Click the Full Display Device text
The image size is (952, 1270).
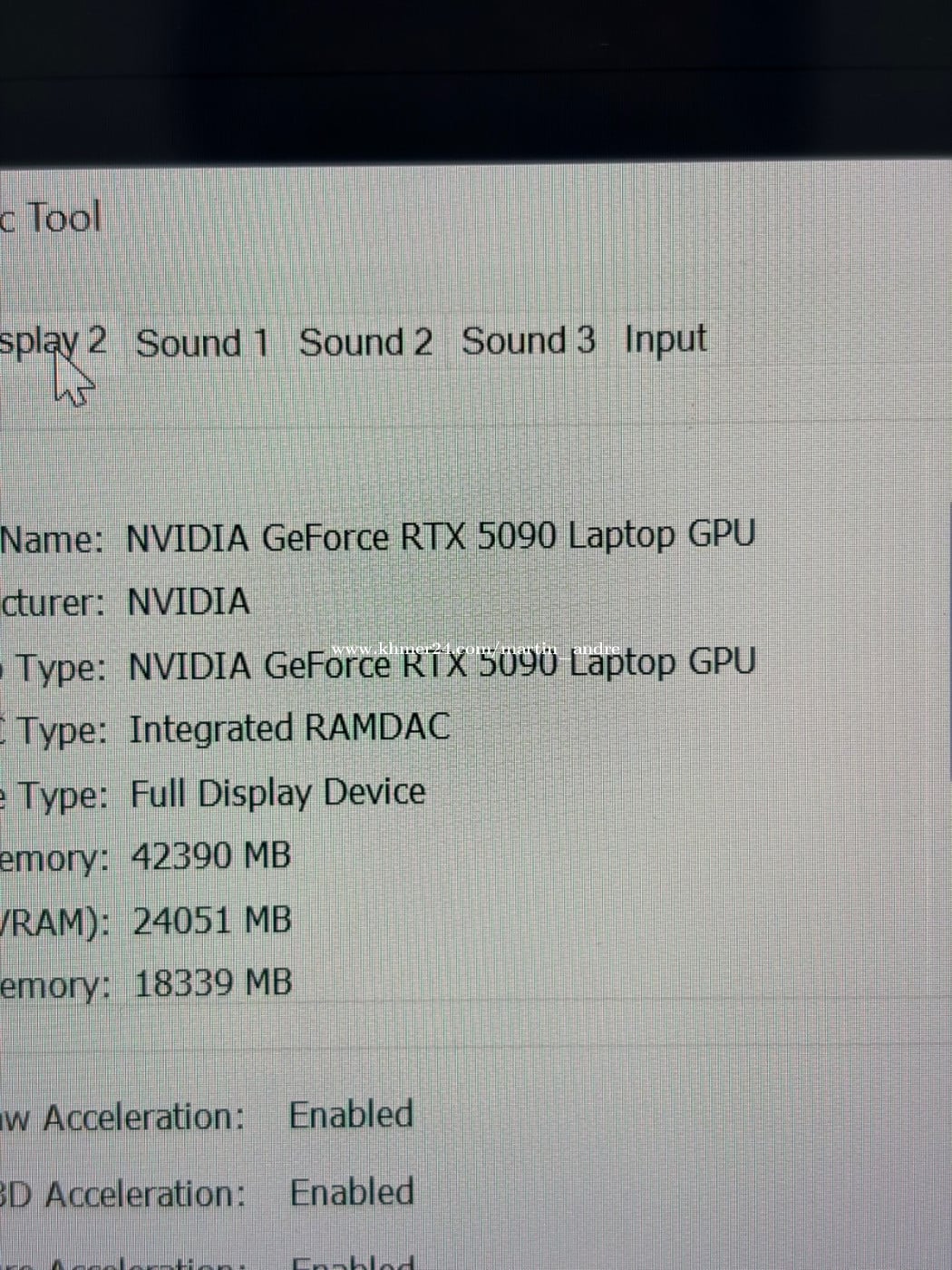pyautogui.click(x=277, y=793)
